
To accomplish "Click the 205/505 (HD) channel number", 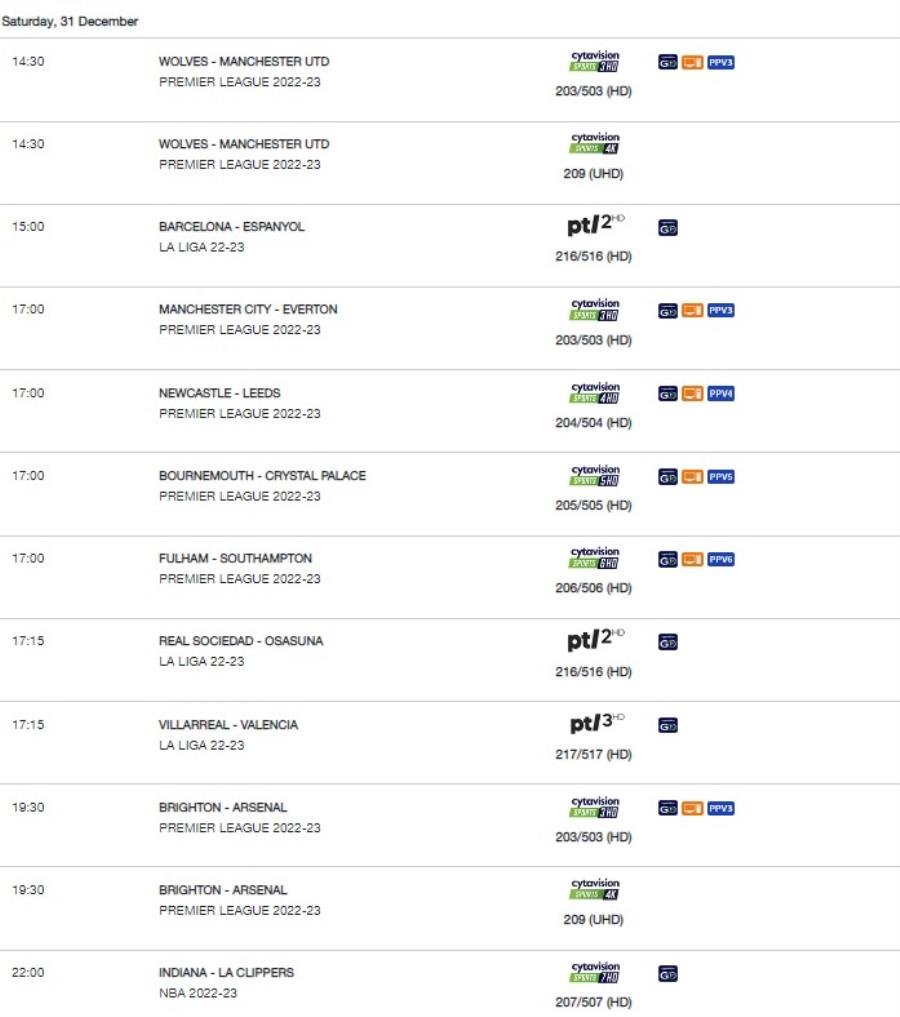I will [594, 505].
